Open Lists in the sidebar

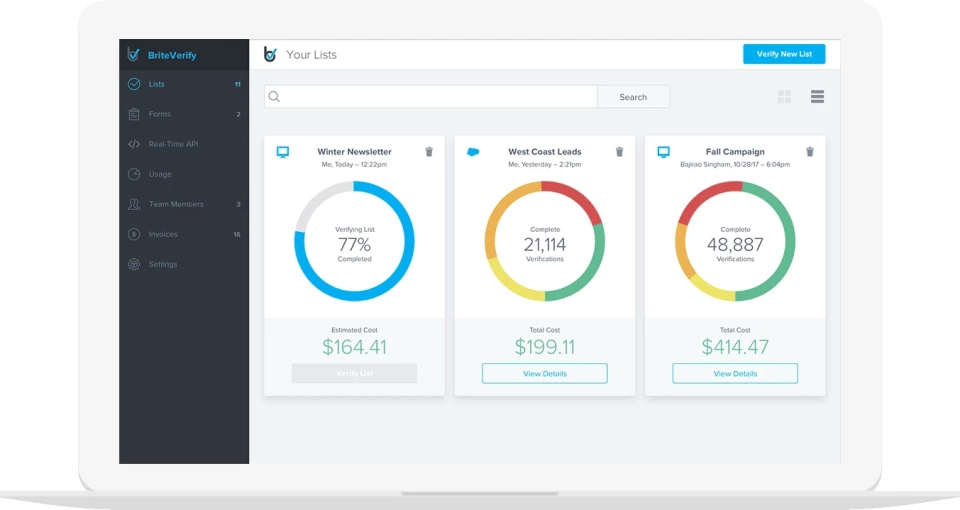(x=157, y=85)
